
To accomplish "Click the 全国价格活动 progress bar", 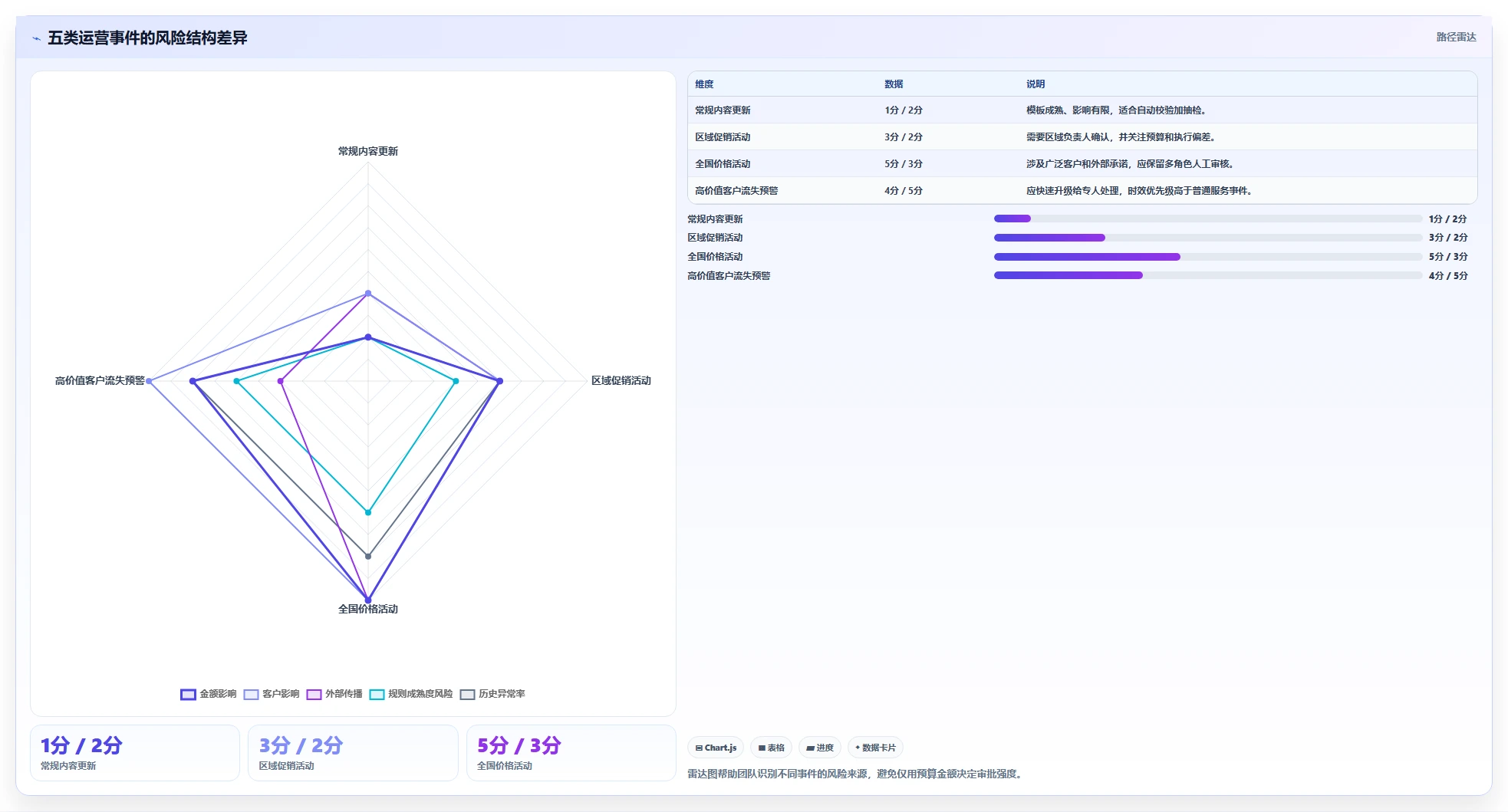I will (1208, 257).
